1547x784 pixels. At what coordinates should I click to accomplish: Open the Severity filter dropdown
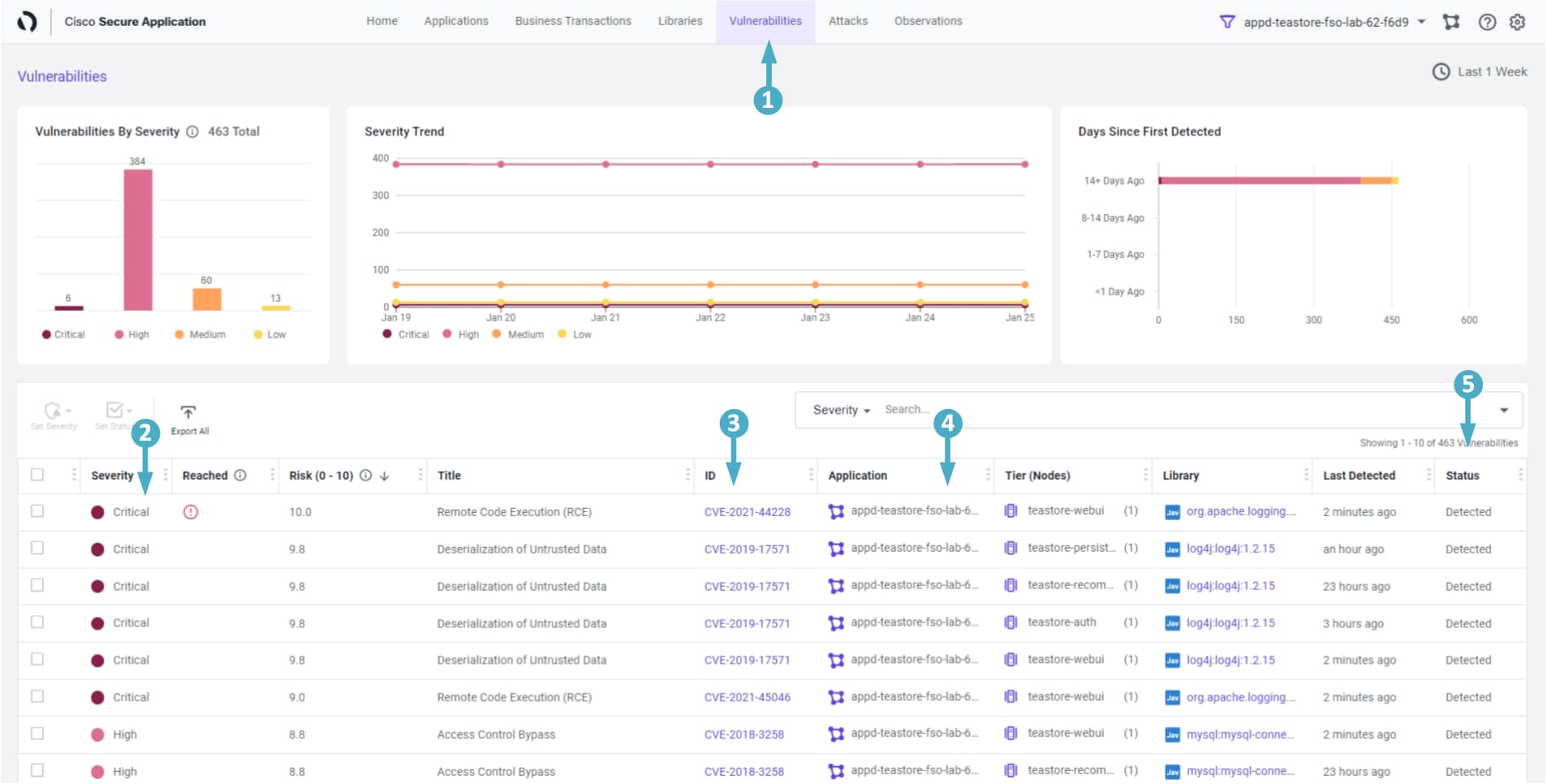[x=842, y=411]
